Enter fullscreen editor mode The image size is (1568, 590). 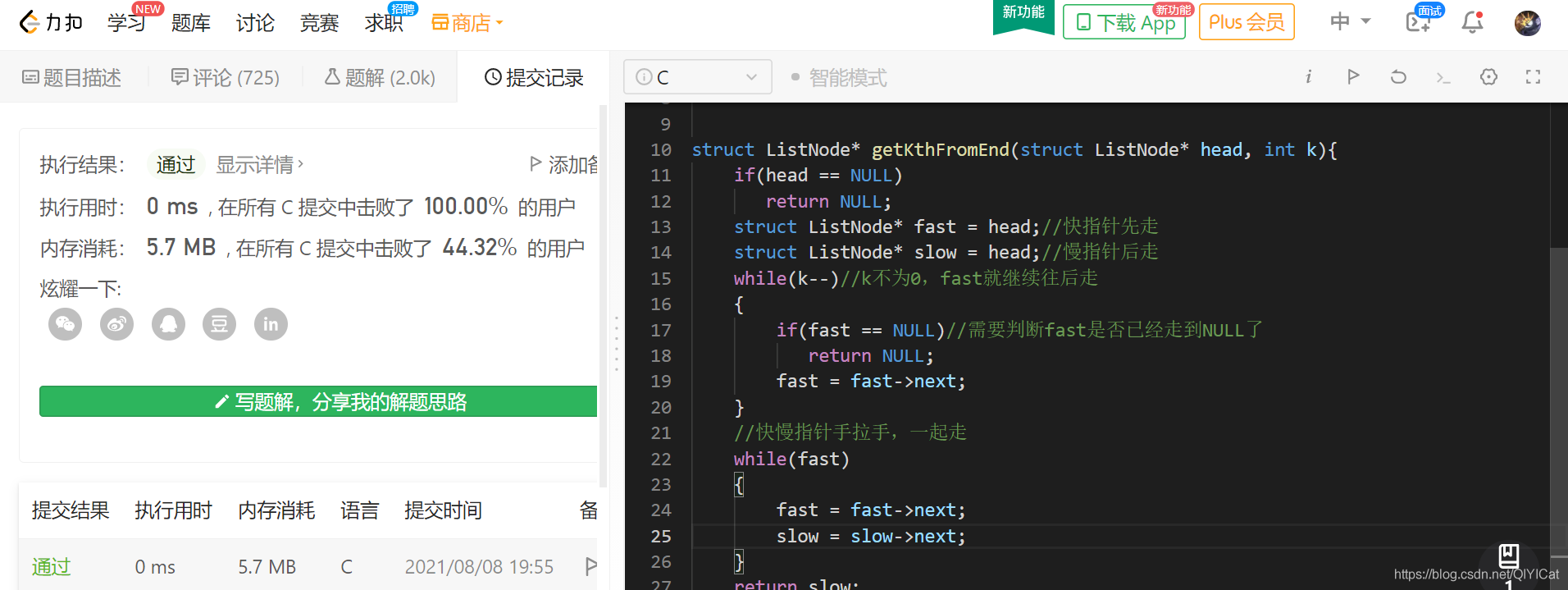pos(1533,77)
